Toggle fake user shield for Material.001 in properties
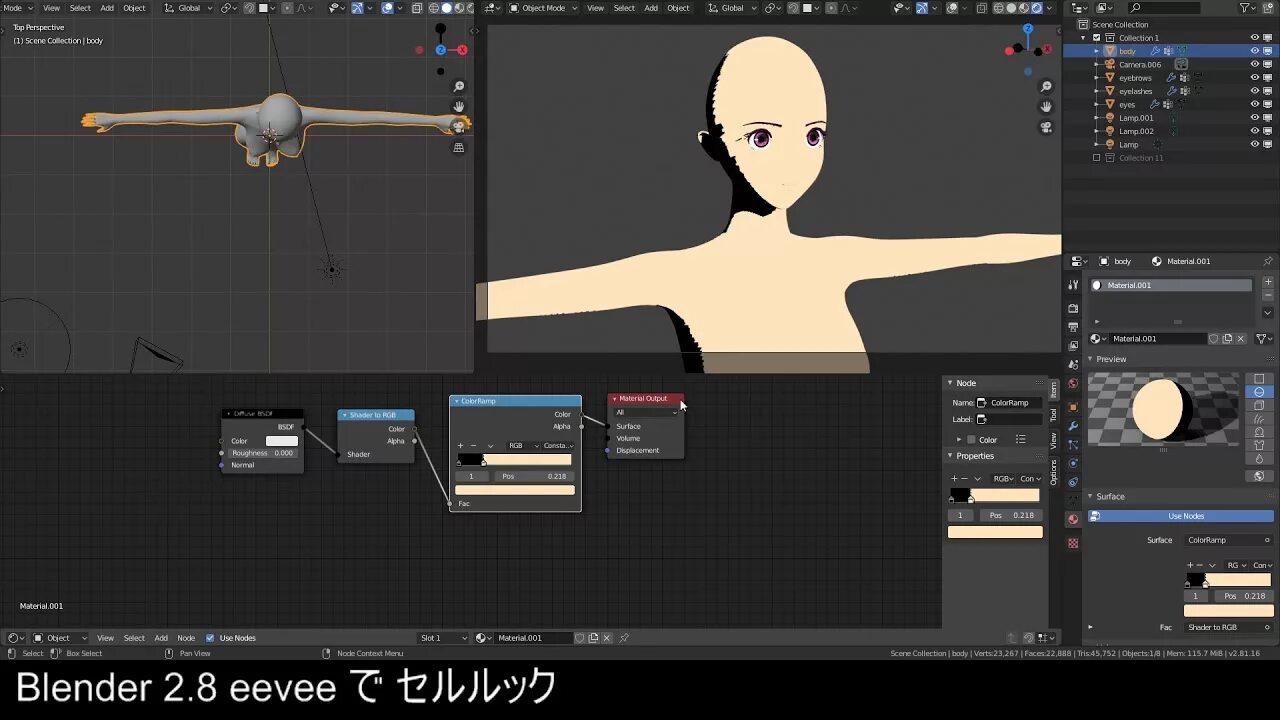 pos(1214,339)
